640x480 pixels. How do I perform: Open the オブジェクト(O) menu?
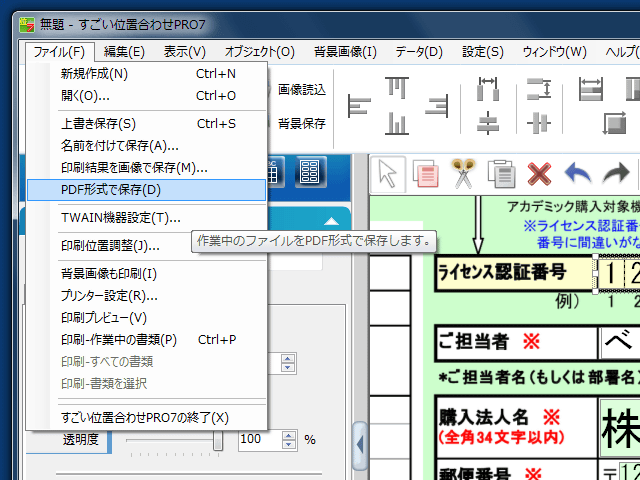coord(260,52)
